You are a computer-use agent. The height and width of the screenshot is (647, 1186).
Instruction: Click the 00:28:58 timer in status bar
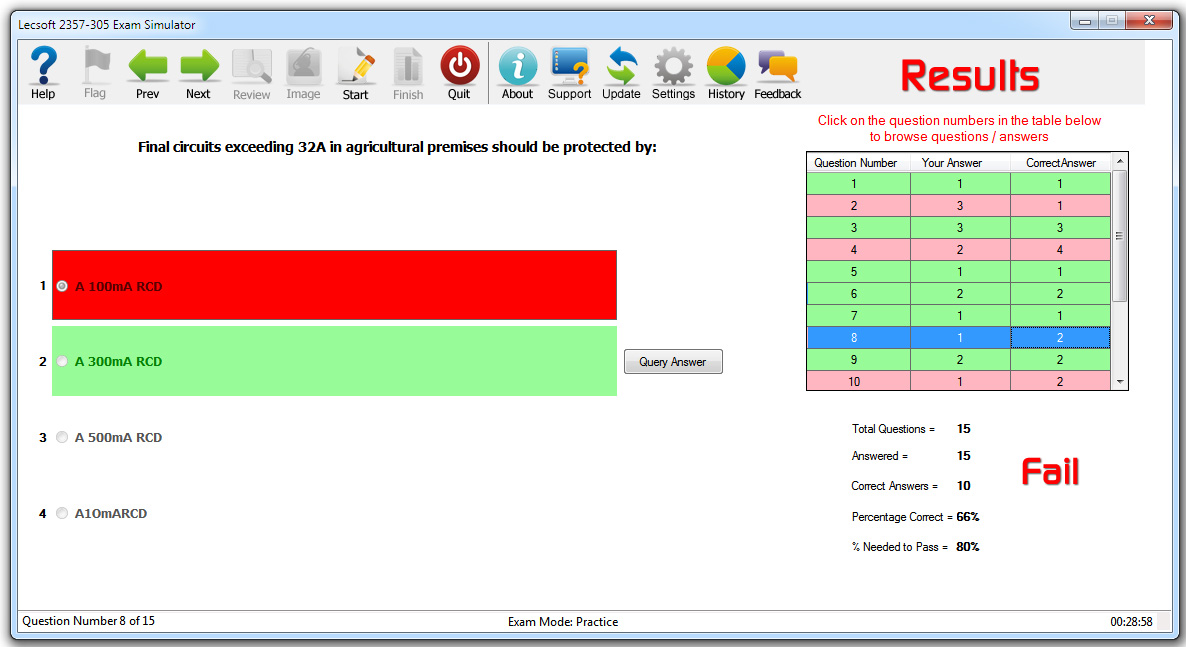tap(1132, 622)
